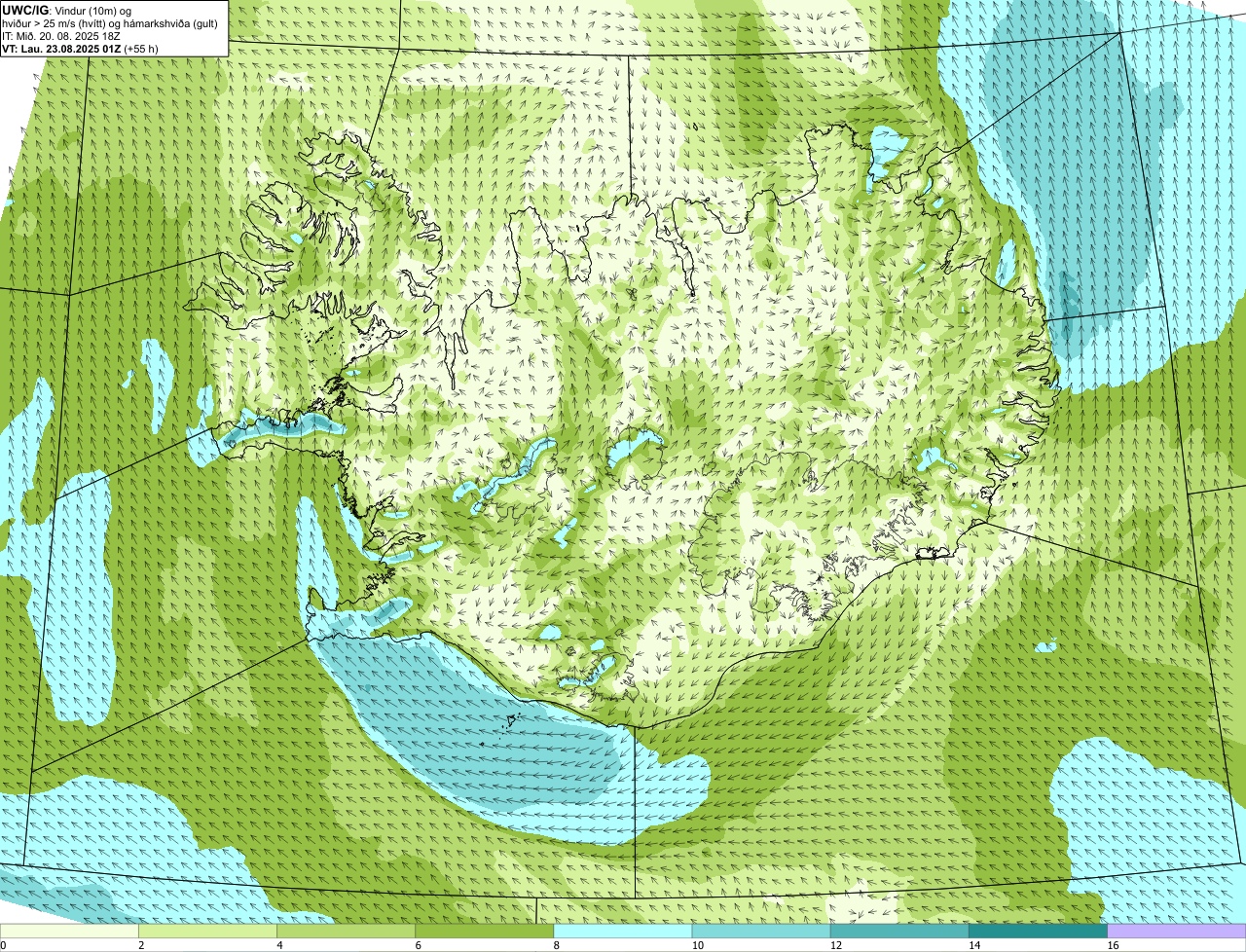Image resolution: width=1246 pixels, height=952 pixels.
Task: Click the 'hviður > 25 m/s (hvítt)' description line
Action: 110,23
